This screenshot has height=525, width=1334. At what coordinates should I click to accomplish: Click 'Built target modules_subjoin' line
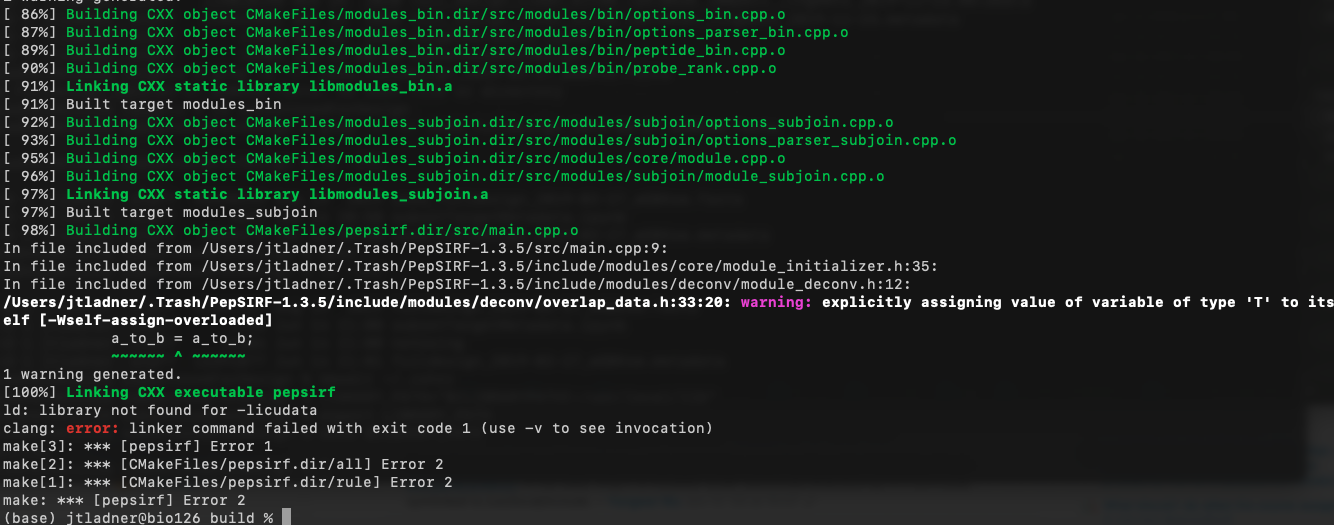pyautogui.click(x=160, y=212)
